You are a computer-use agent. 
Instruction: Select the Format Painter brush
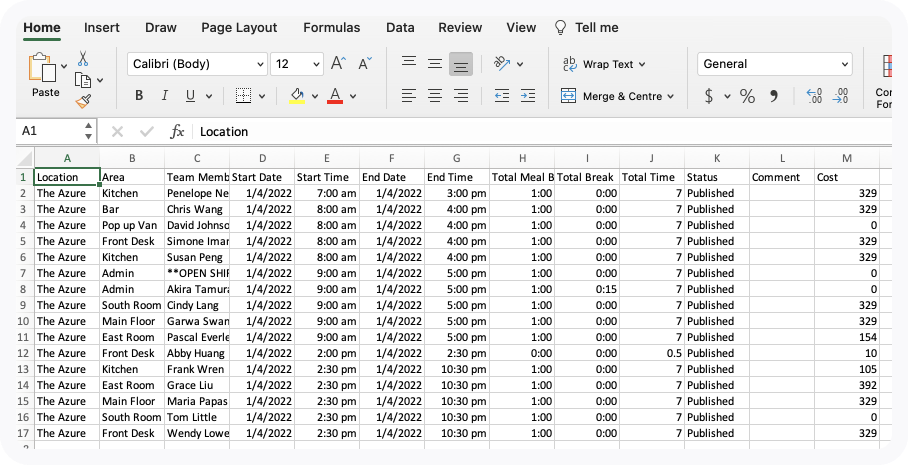pyautogui.click(x=83, y=100)
